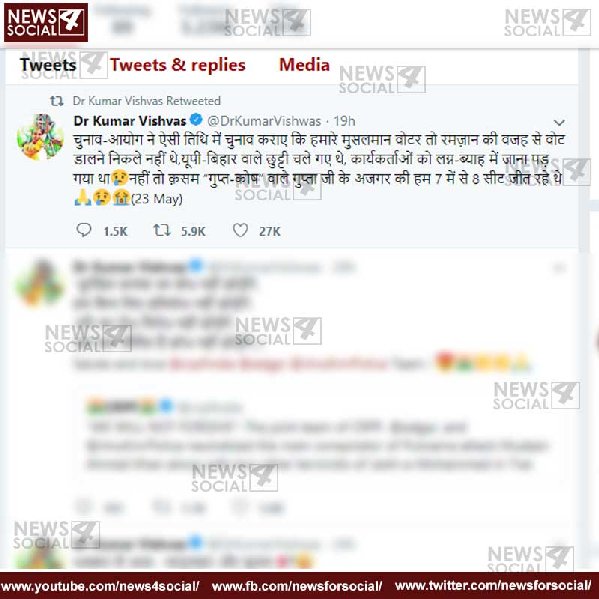Click News Social logo at top left
The width and height of the screenshot is (599, 599).
(46, 23)
